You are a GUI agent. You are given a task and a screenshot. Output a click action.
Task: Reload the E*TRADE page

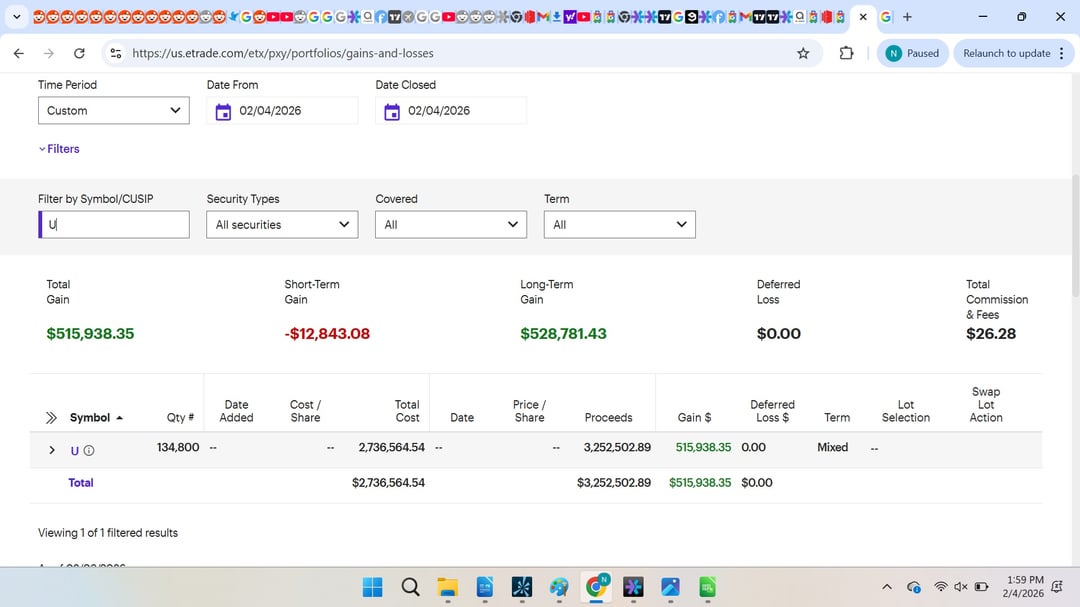(79, 53)
